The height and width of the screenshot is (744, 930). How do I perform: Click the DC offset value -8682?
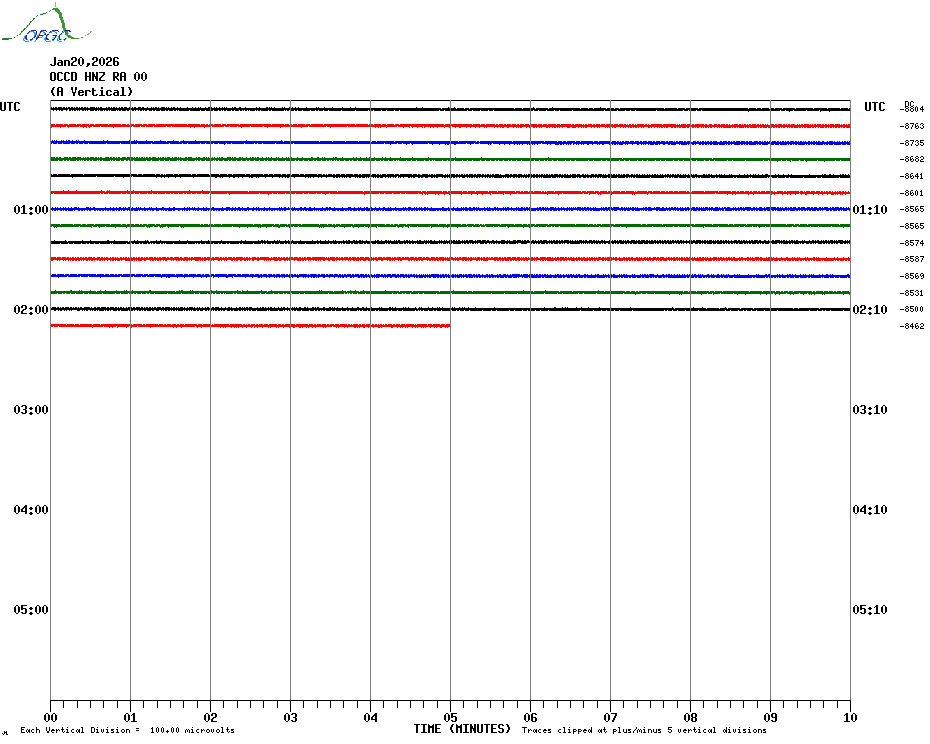tap(912, 160)
